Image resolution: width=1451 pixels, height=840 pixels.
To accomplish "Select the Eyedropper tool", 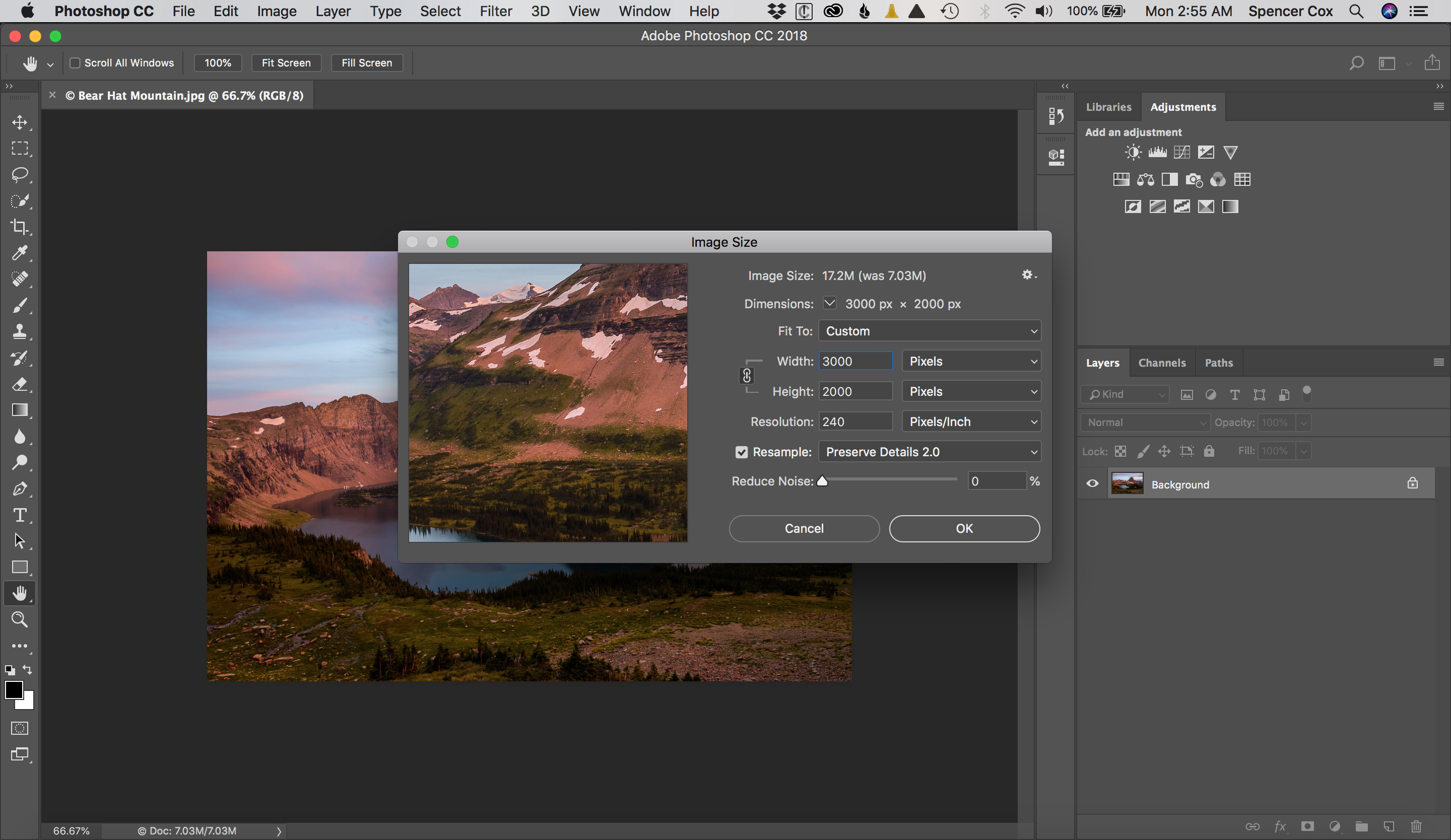I will pyautogui.click(x=20, y=253).
